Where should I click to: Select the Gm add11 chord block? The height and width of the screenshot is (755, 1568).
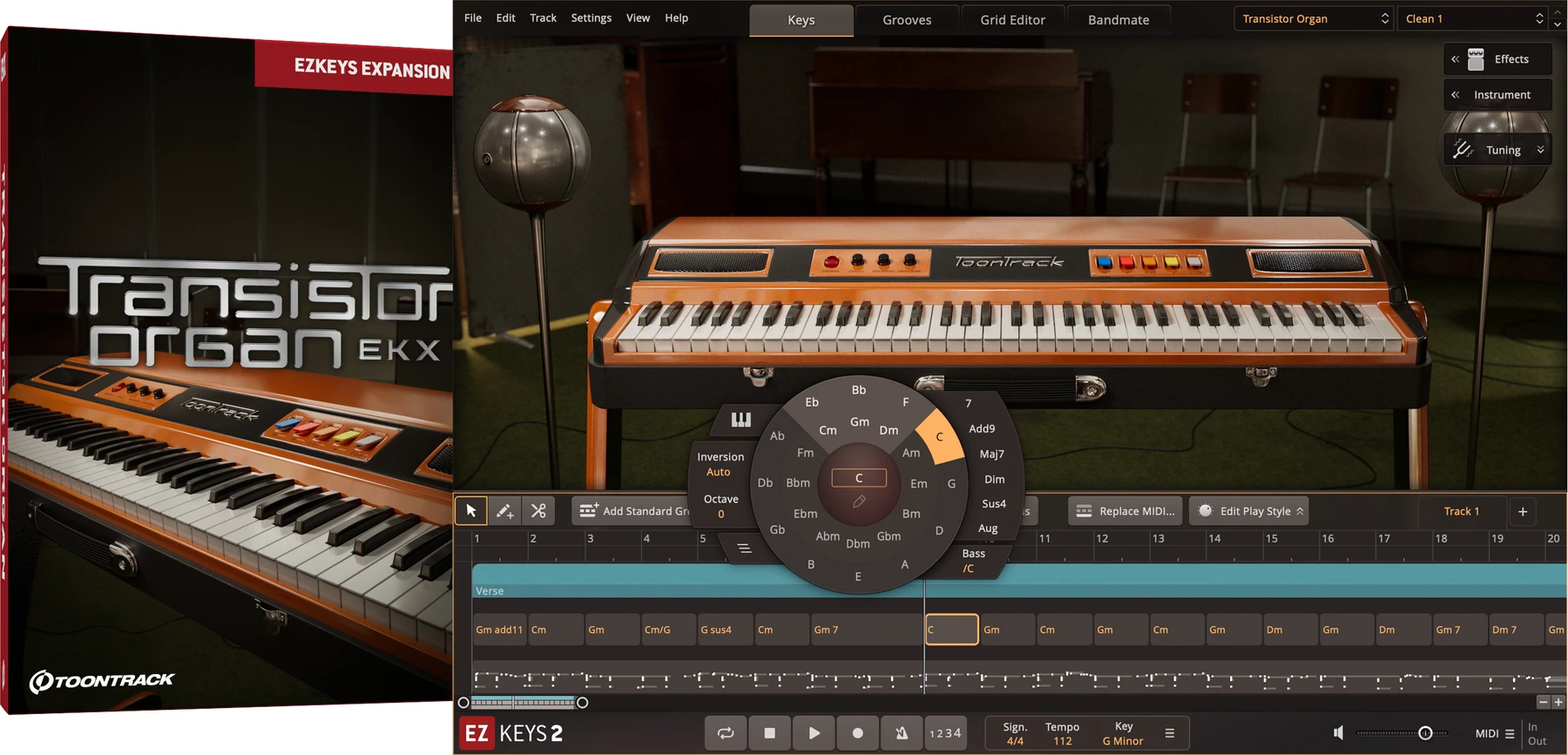(499, 630)
